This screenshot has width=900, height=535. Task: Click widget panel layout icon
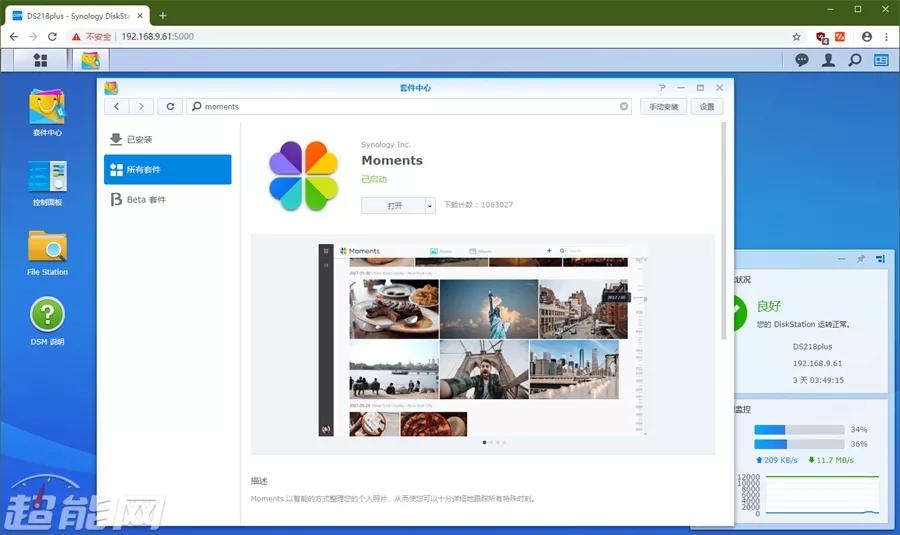[x=880, y=259]
